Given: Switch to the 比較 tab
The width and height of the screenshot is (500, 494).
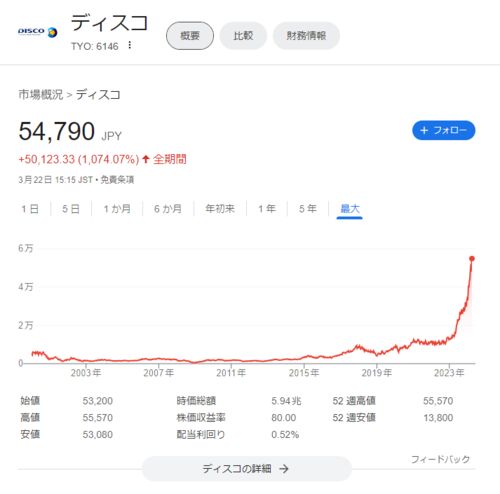Looking at the screenshot, I should click(x=243, y=36).
